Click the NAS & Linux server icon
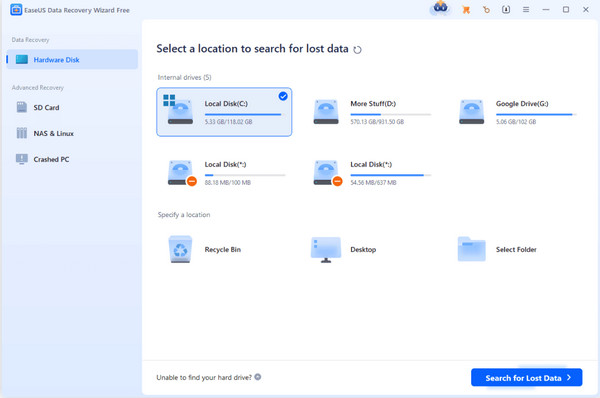This screenshot has height=398, width=600. click(x=22, y=133)
